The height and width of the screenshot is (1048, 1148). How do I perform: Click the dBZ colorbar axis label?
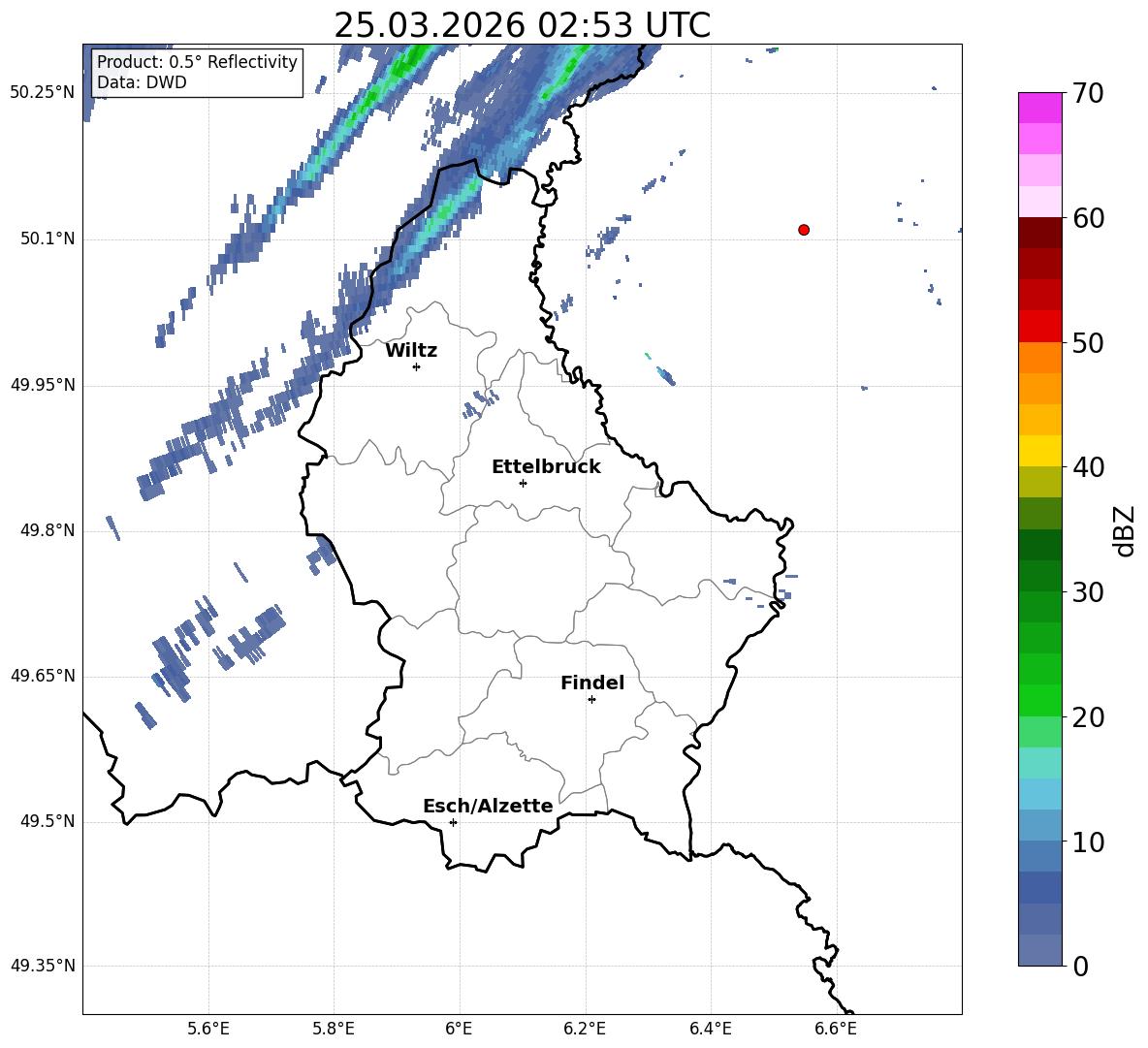[x=1126, y=530]
